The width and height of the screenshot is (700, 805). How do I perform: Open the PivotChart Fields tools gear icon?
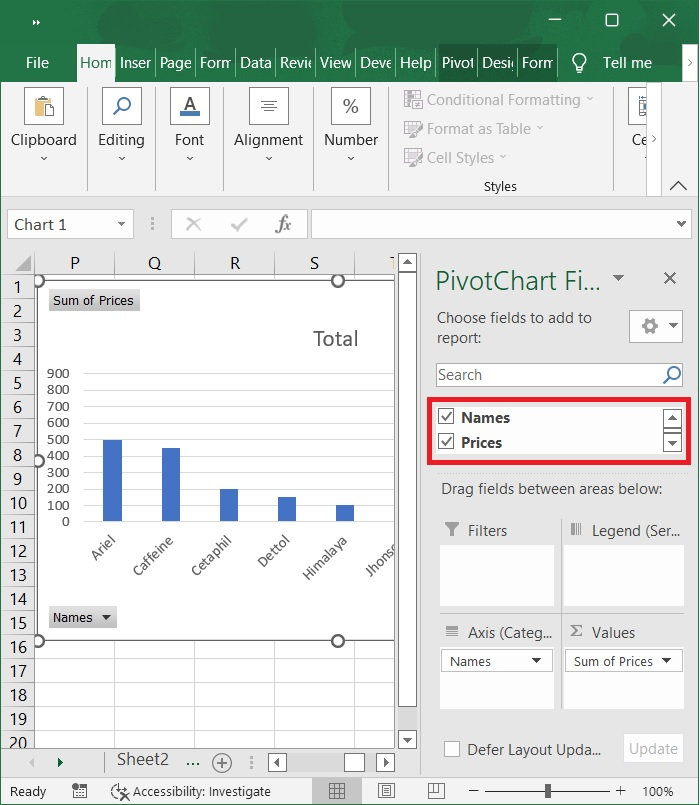click(x=656, y=326)
